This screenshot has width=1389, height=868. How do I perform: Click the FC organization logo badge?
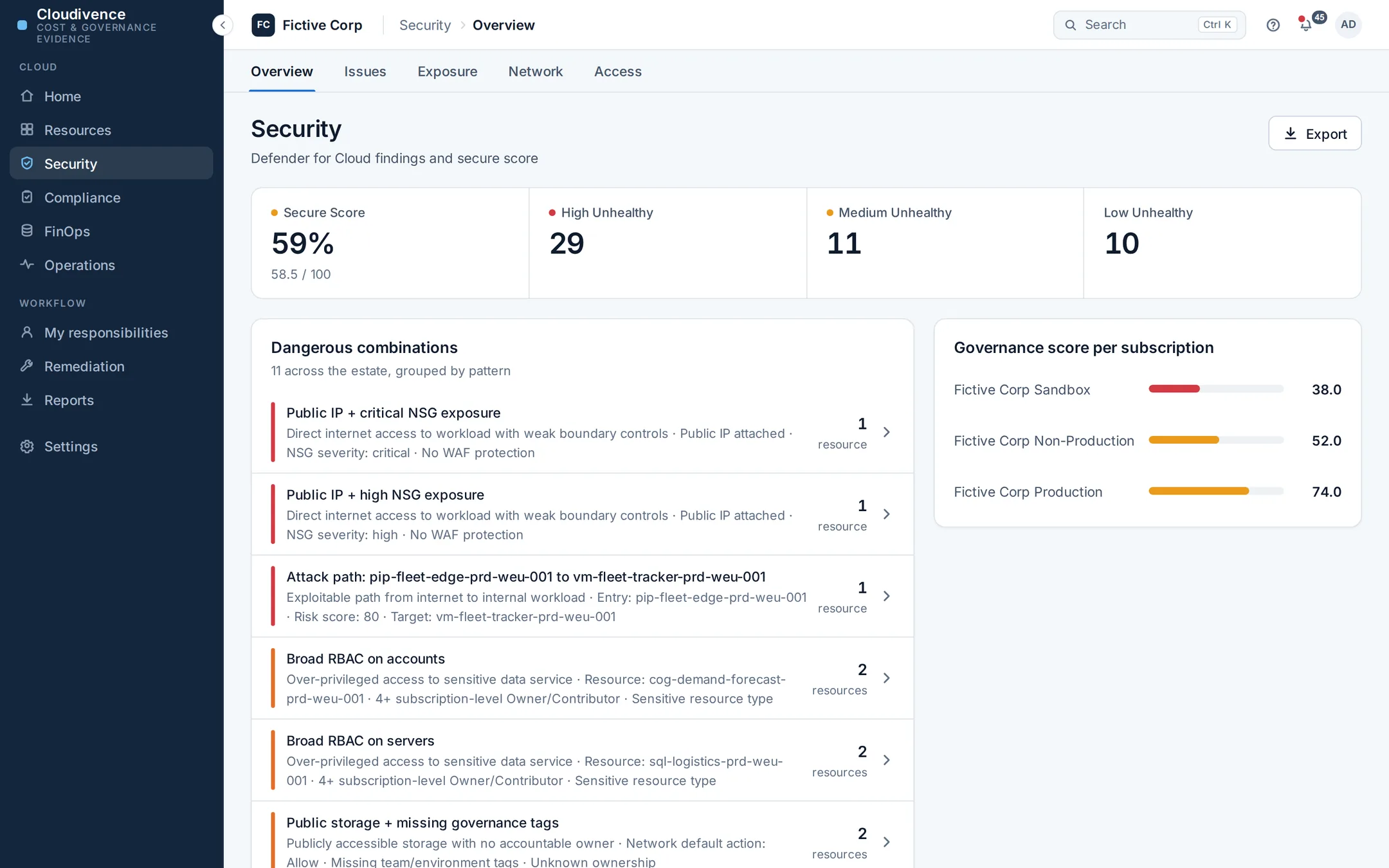tap(263, 25)
